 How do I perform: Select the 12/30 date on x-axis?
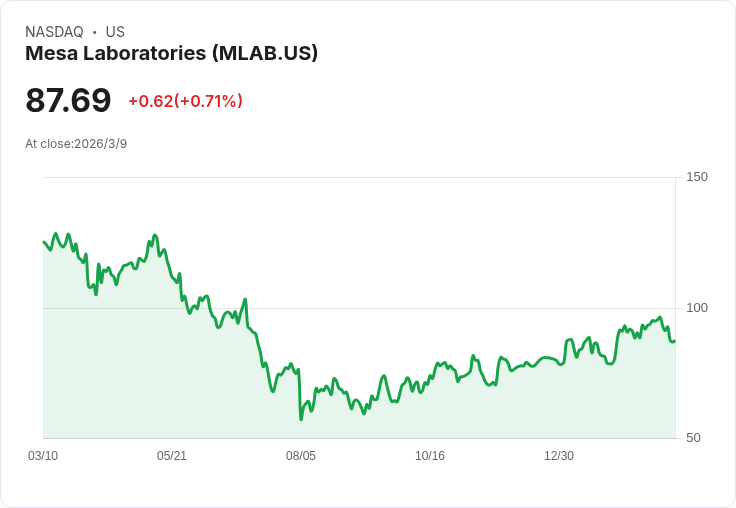pos(559,456)
